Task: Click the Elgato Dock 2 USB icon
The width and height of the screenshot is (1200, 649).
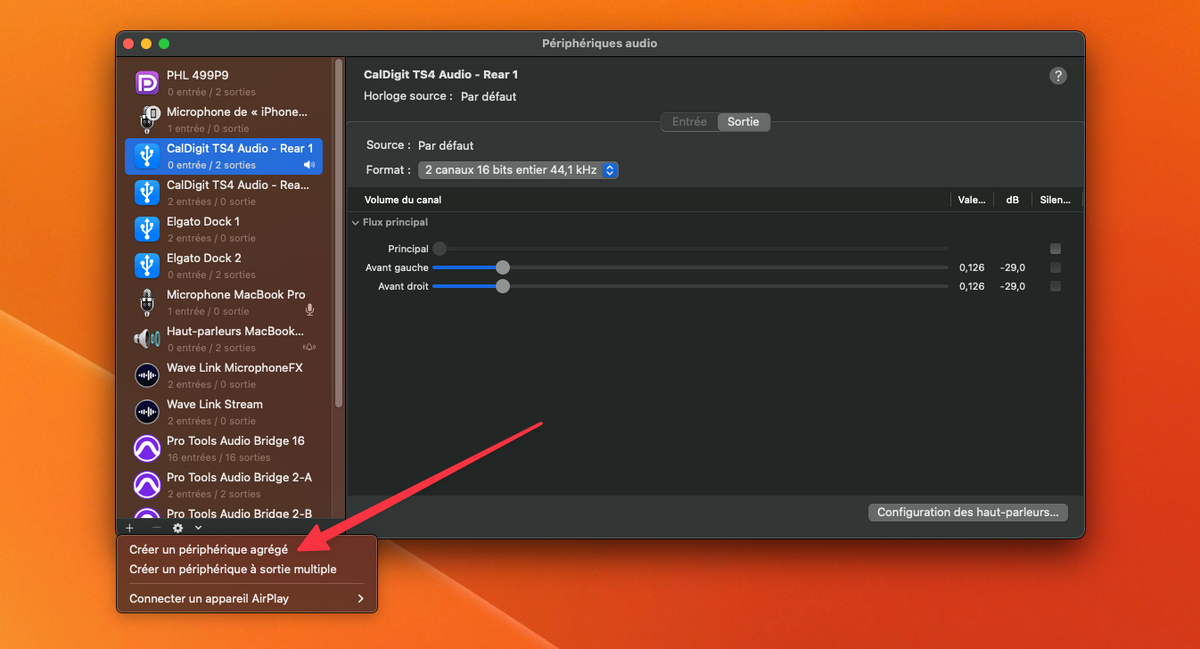Action: click(147, 265)
